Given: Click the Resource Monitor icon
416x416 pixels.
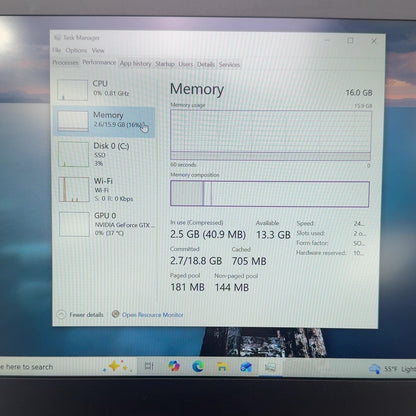Looking at the screenshot, I should (115, 314).
